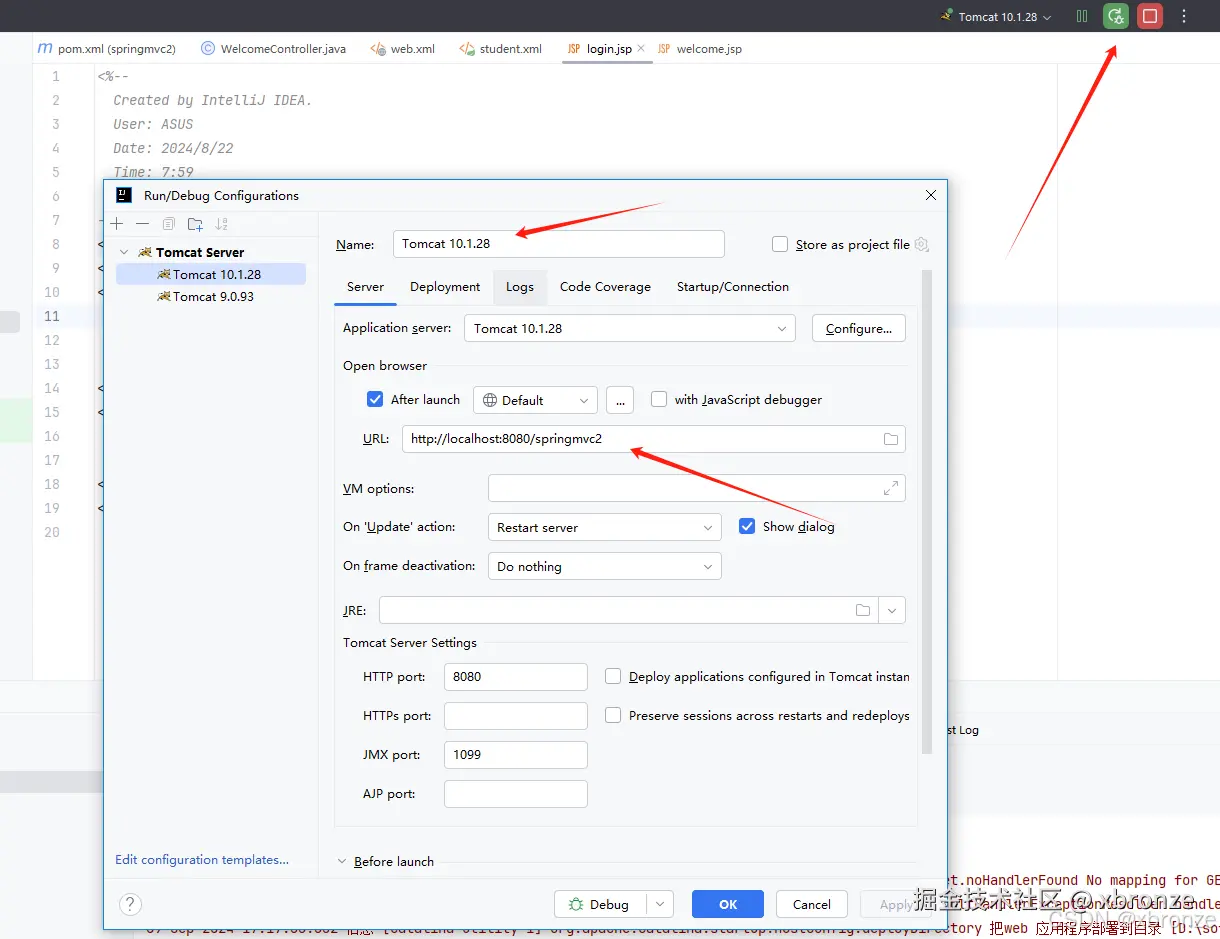Collapse the Tomcat Server tree node

124,252
